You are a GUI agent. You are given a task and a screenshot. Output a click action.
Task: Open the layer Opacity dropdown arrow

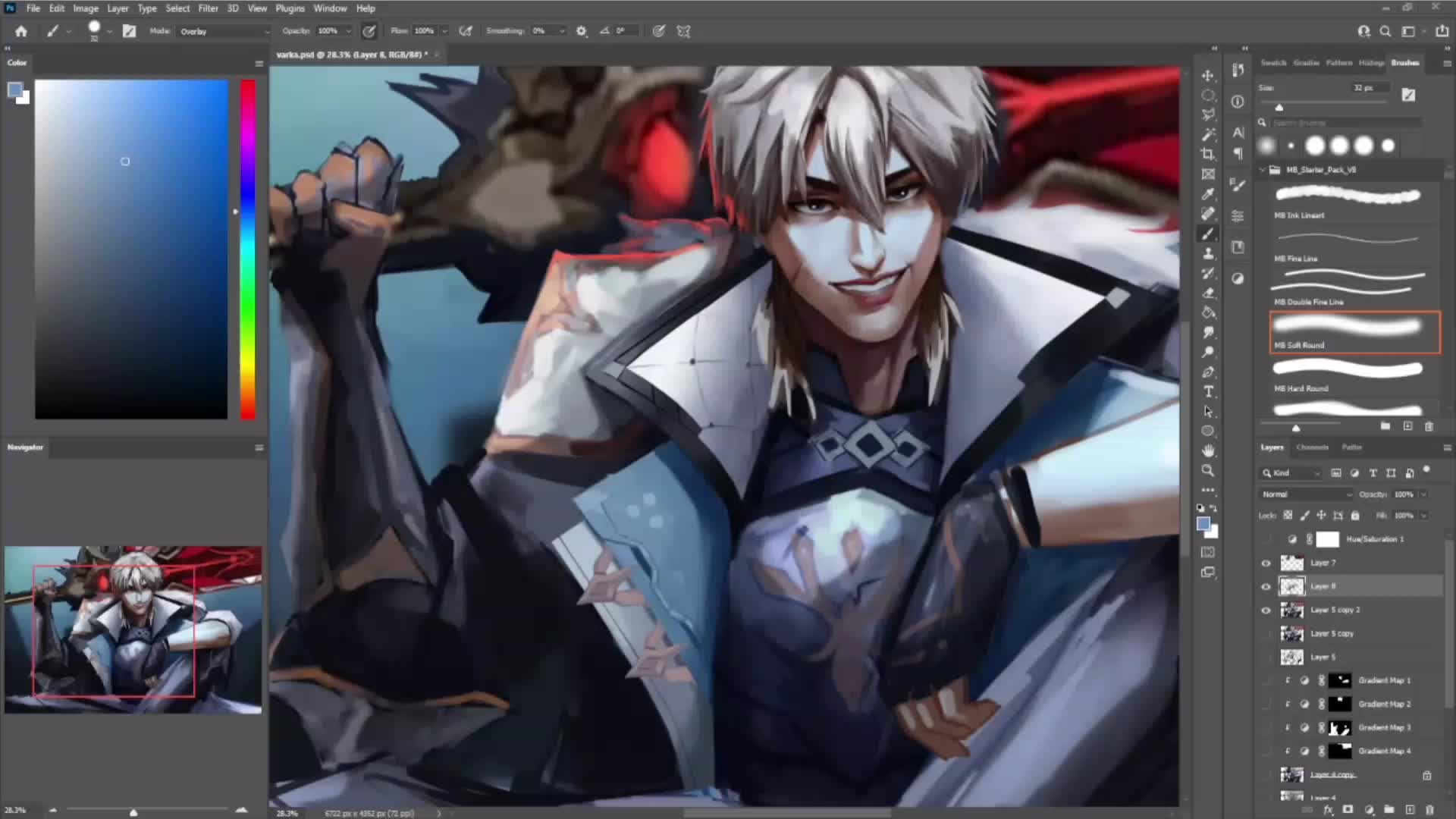[1423, 494]
